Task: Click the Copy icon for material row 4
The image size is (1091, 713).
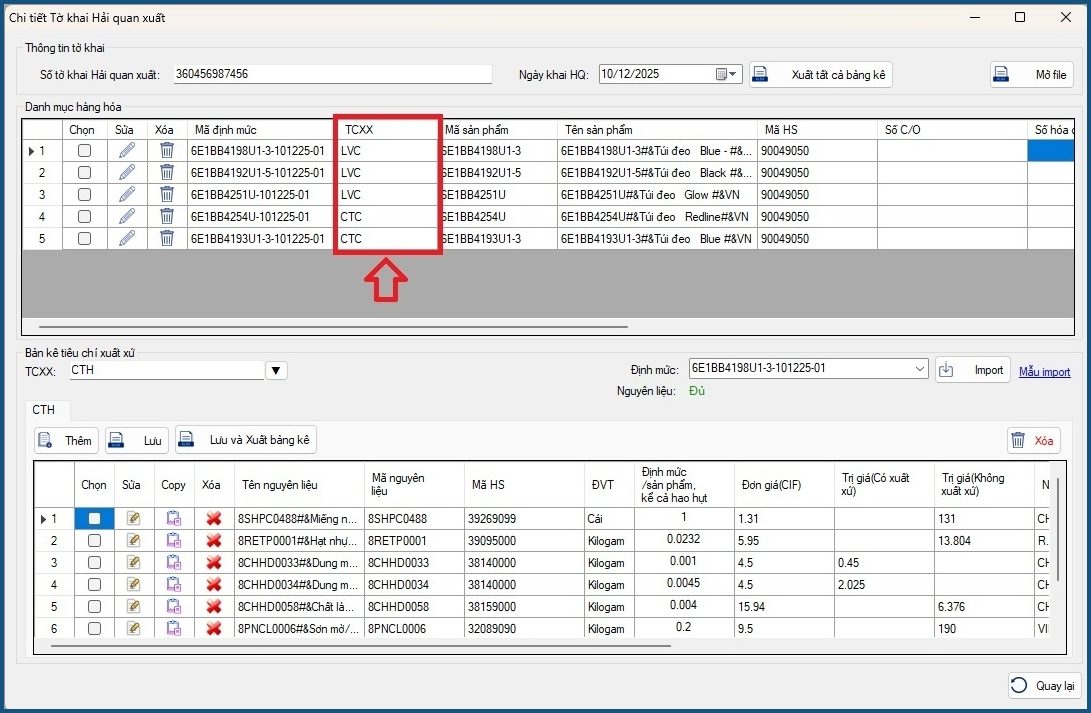Action: pyautogui.click(x=173, y=585)
